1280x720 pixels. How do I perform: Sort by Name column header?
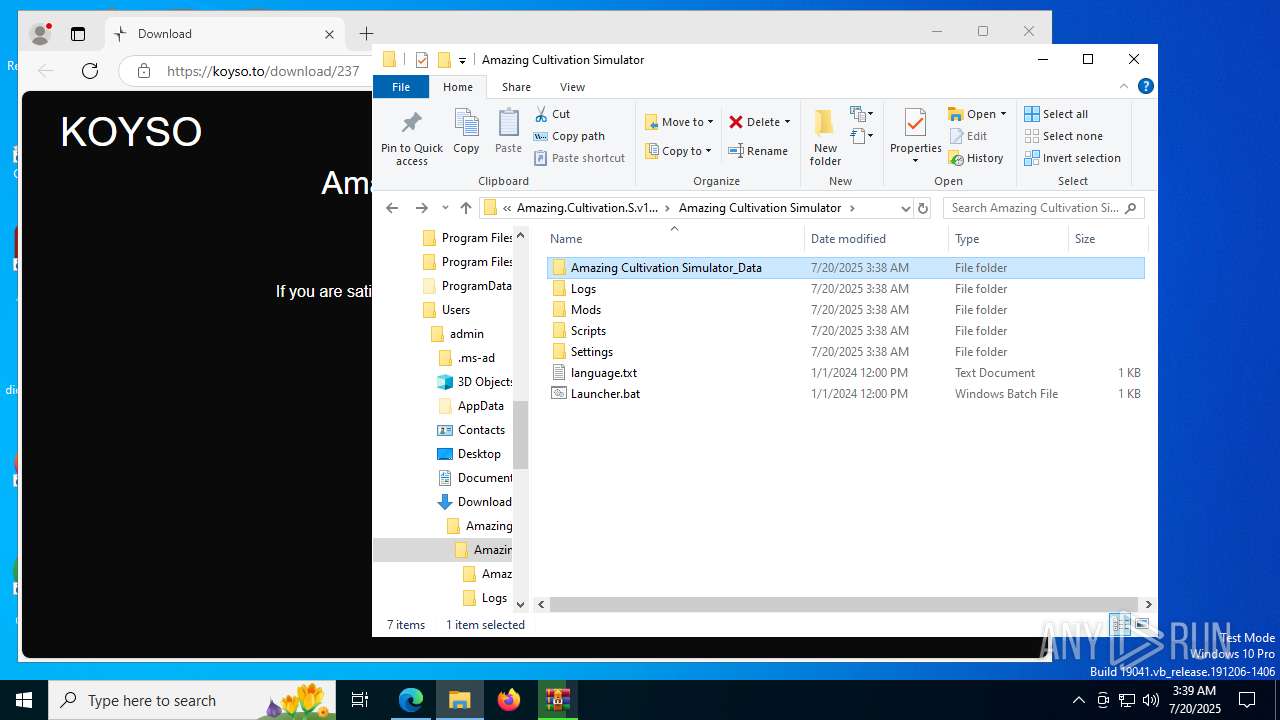[x=674, y=239]
